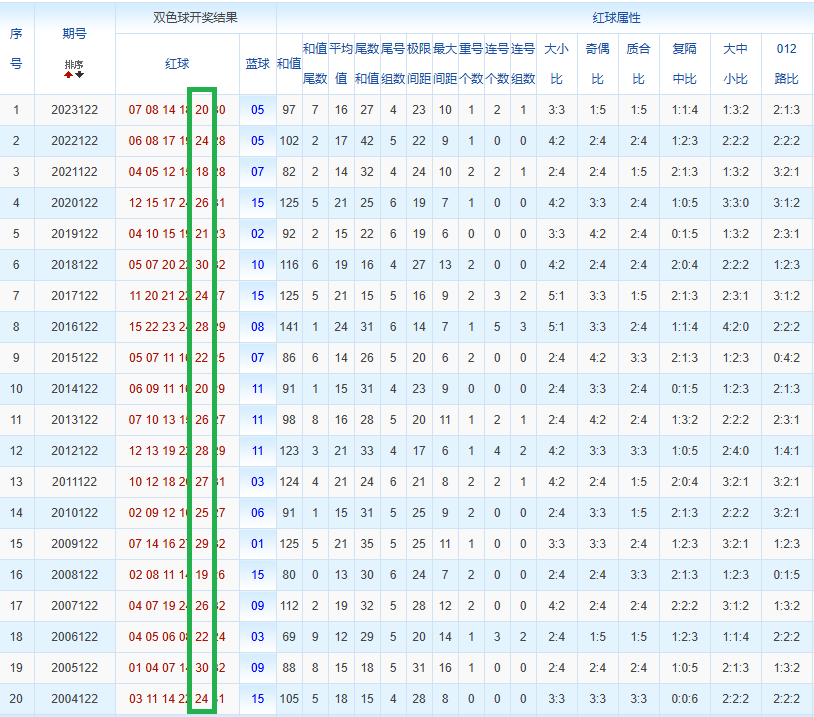Select sum value 141 in row 8

coord(289,327)
